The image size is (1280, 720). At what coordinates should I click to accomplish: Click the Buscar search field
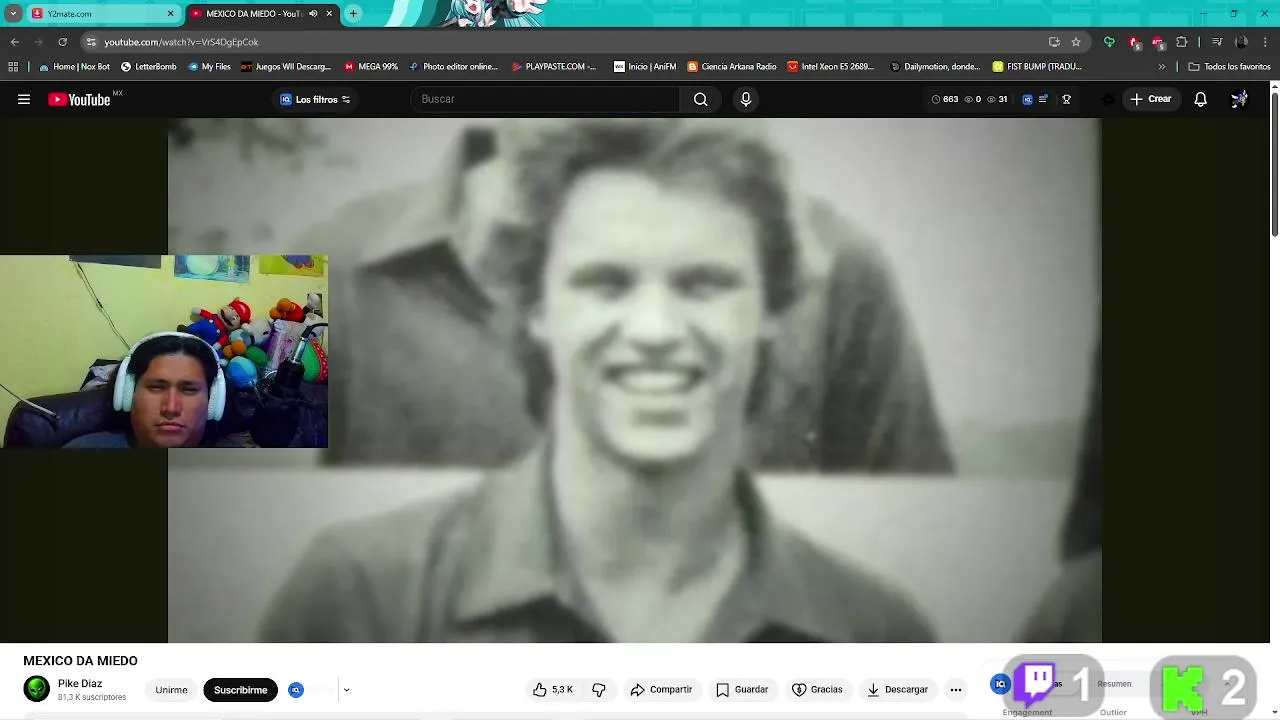546,99
